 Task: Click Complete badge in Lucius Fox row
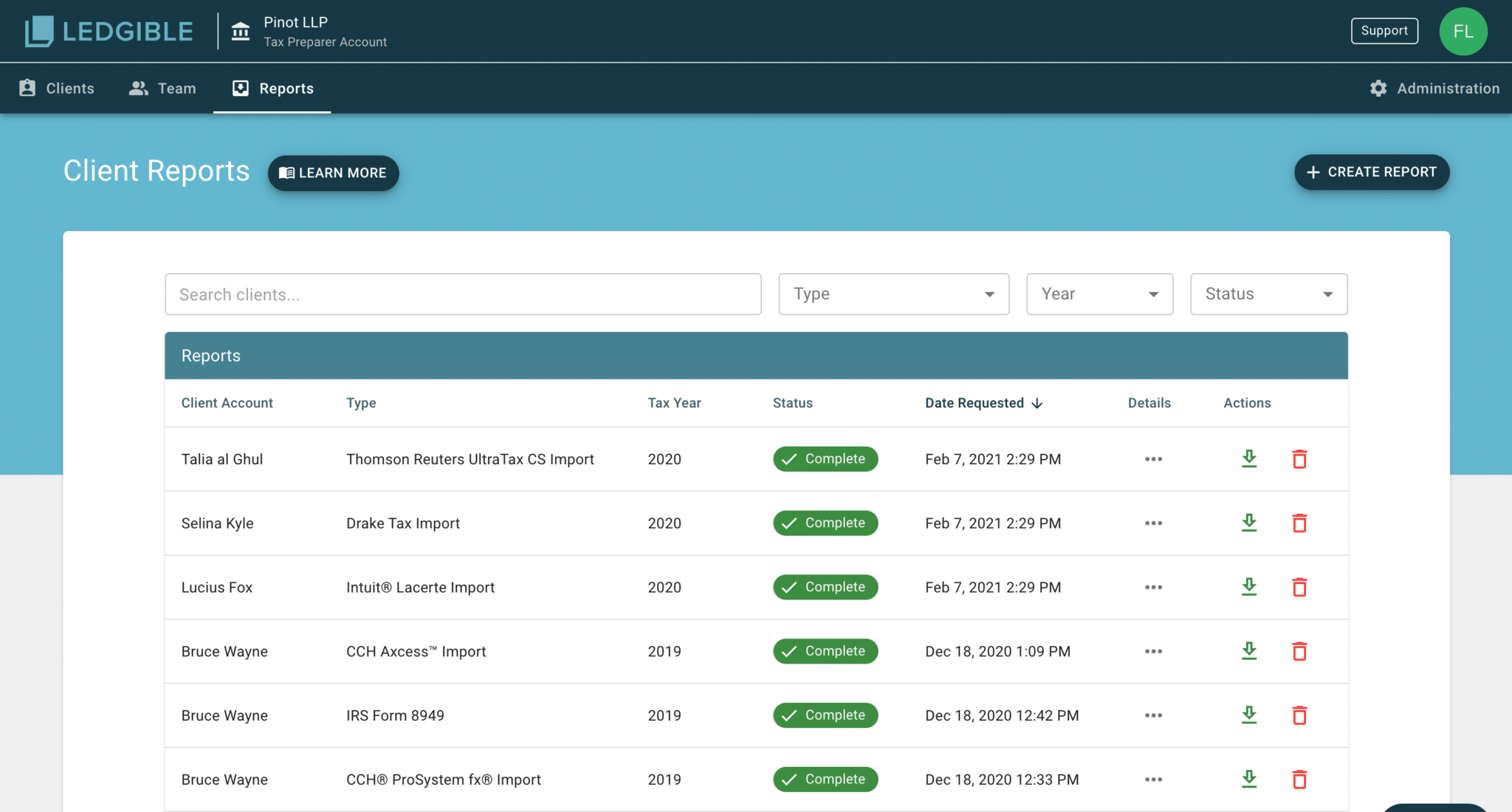pos(825,587)
